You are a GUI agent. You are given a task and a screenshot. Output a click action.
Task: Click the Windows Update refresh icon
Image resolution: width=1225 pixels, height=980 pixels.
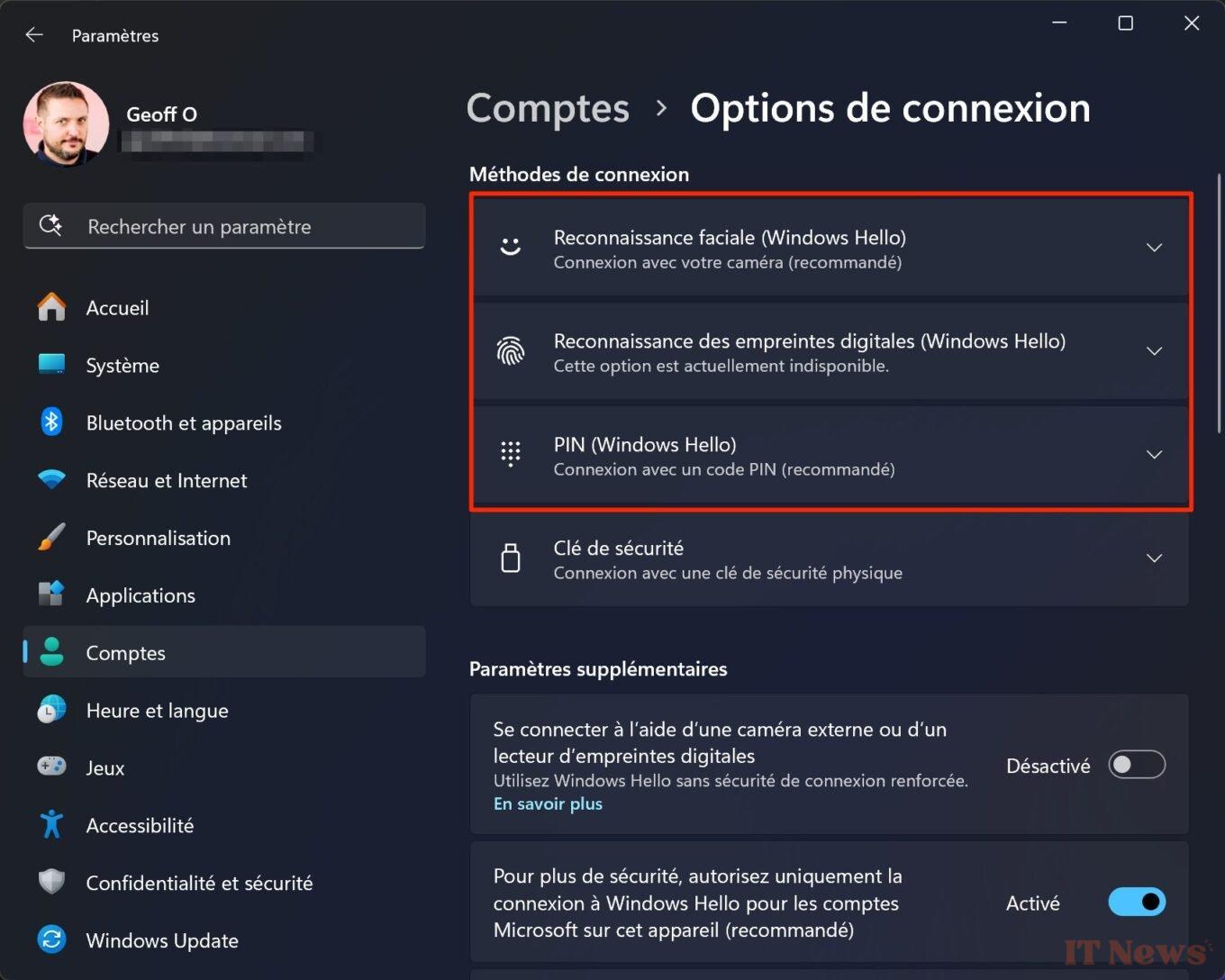tap(51, 939)
